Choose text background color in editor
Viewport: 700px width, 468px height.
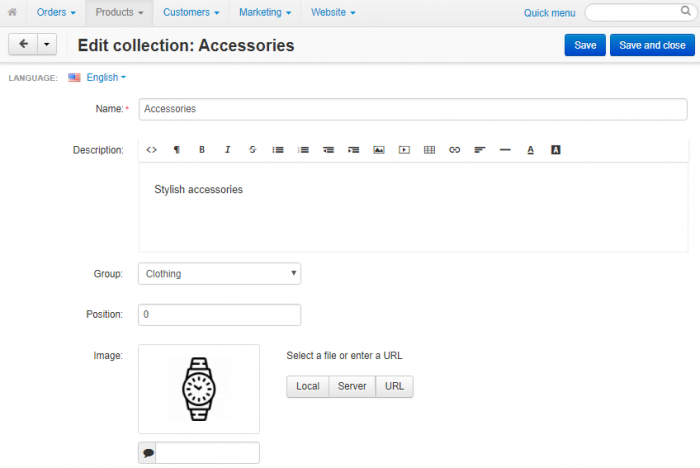(555, 150)
